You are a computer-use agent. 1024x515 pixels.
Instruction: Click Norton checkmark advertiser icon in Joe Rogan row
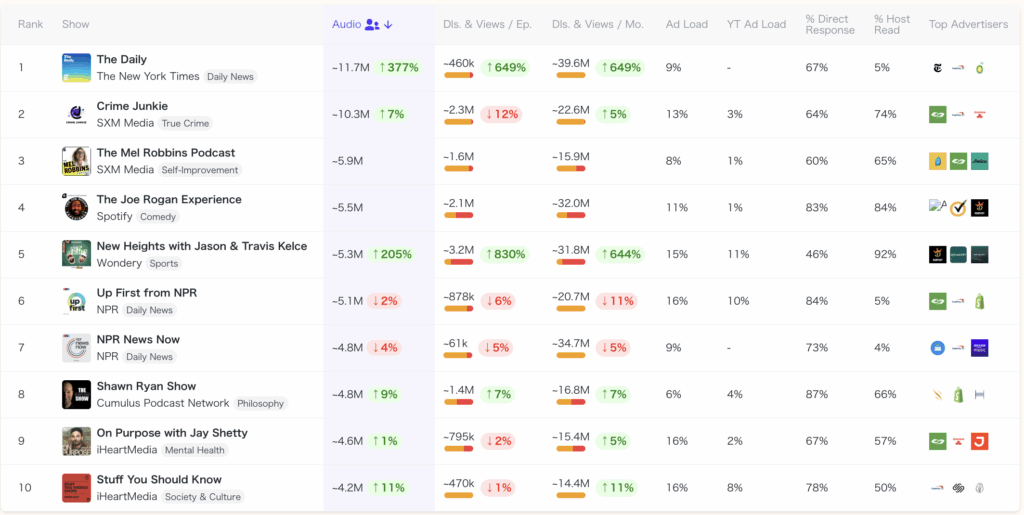pyautogui.click(x=958, y=208)
